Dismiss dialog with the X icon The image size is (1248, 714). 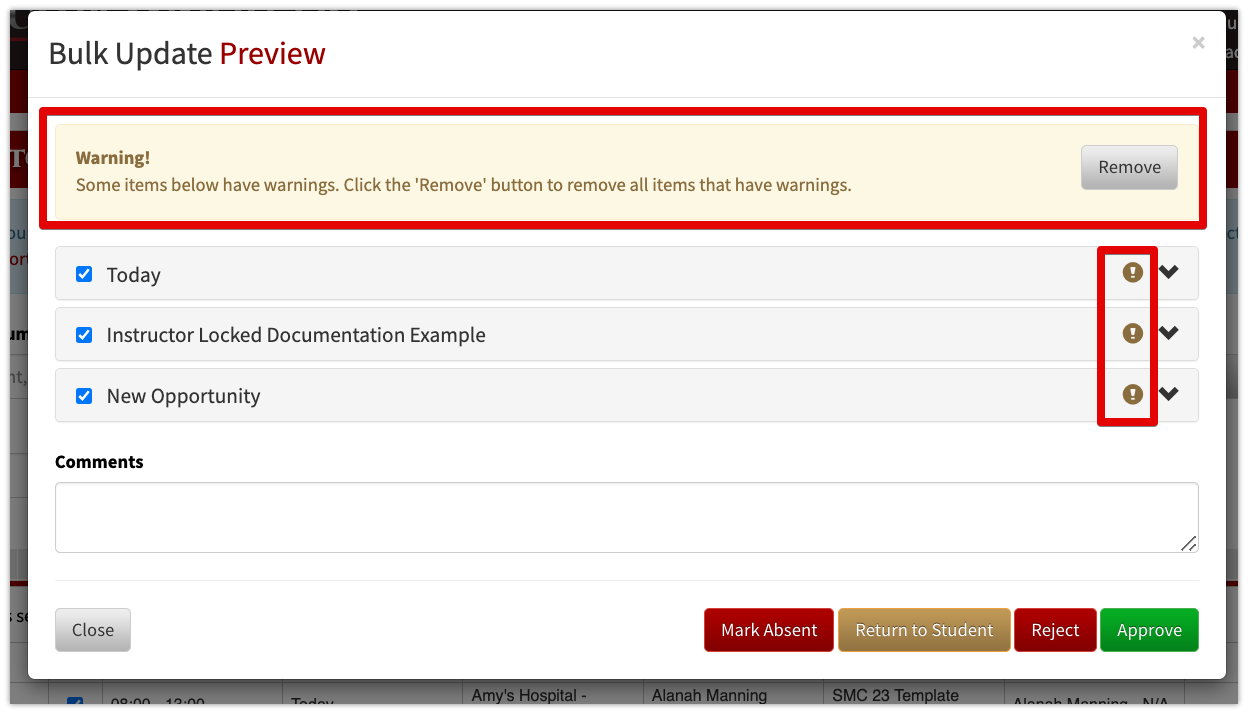tap(1198, 43)
